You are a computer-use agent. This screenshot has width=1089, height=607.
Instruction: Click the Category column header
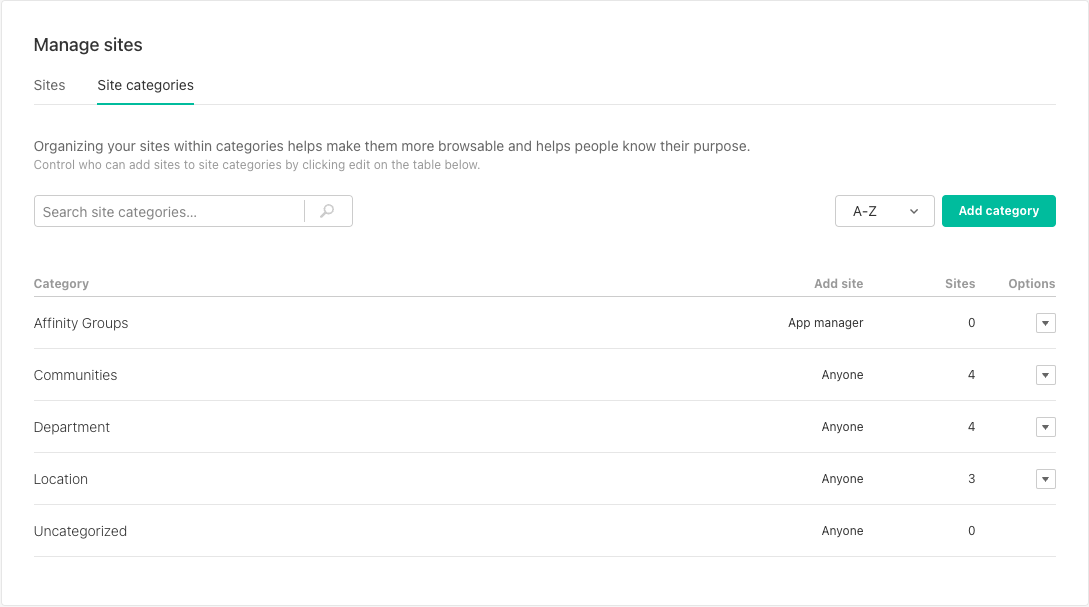61,284
